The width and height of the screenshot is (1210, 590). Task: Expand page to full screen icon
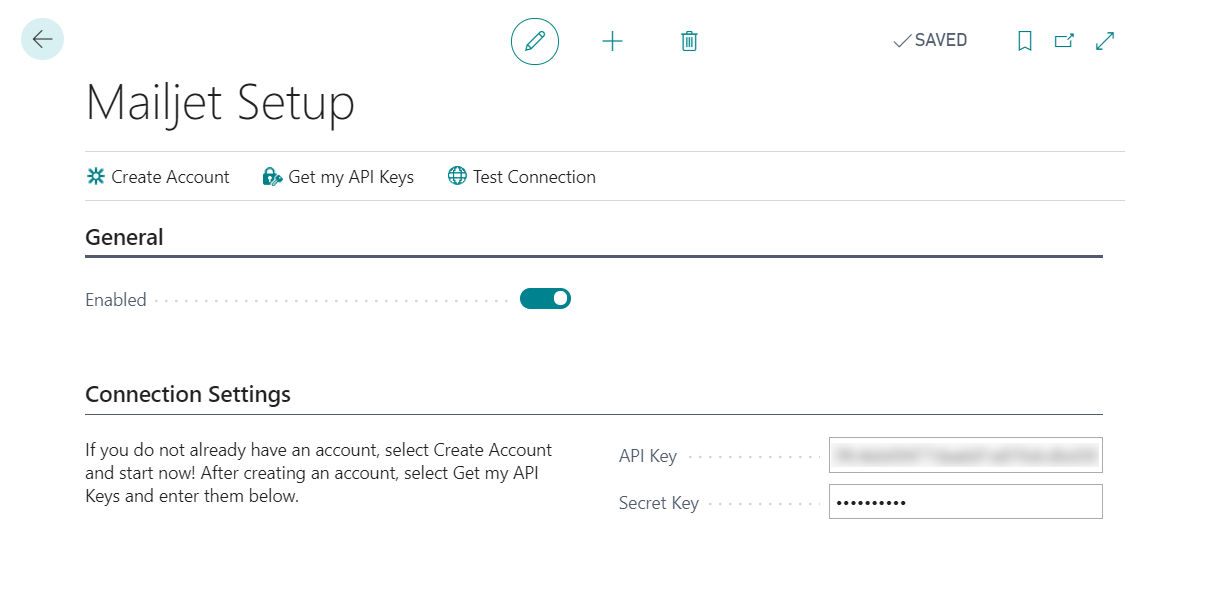pos(1105,41)
